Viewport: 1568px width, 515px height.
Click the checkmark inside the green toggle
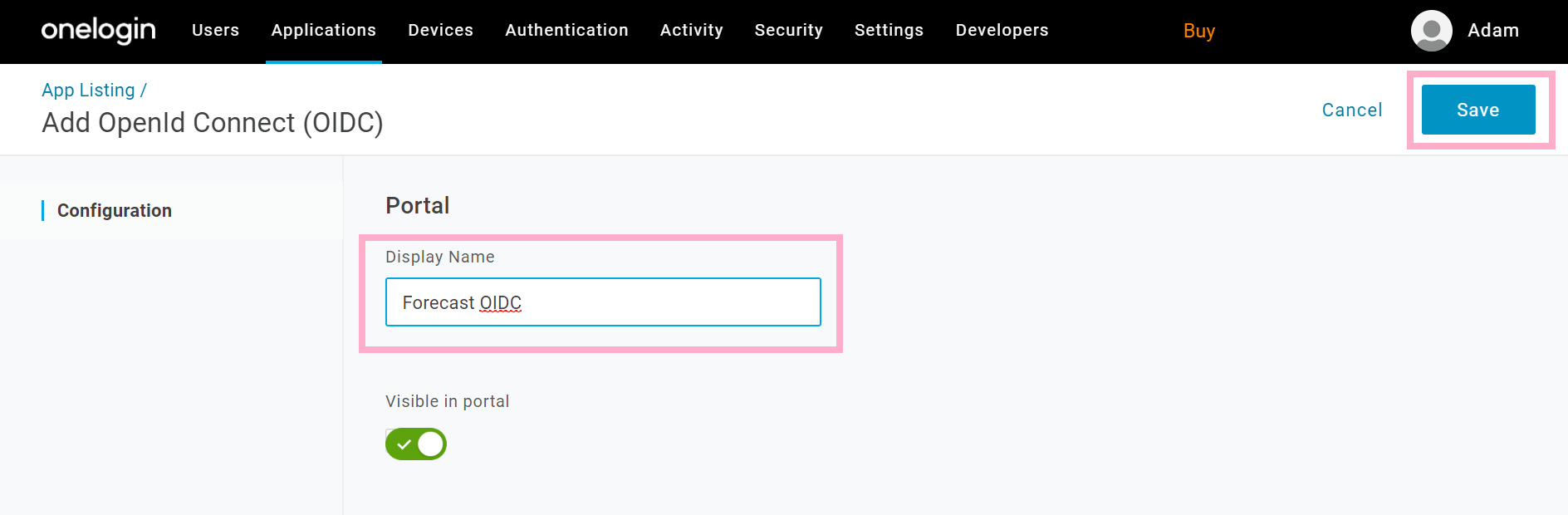point(404,444)
